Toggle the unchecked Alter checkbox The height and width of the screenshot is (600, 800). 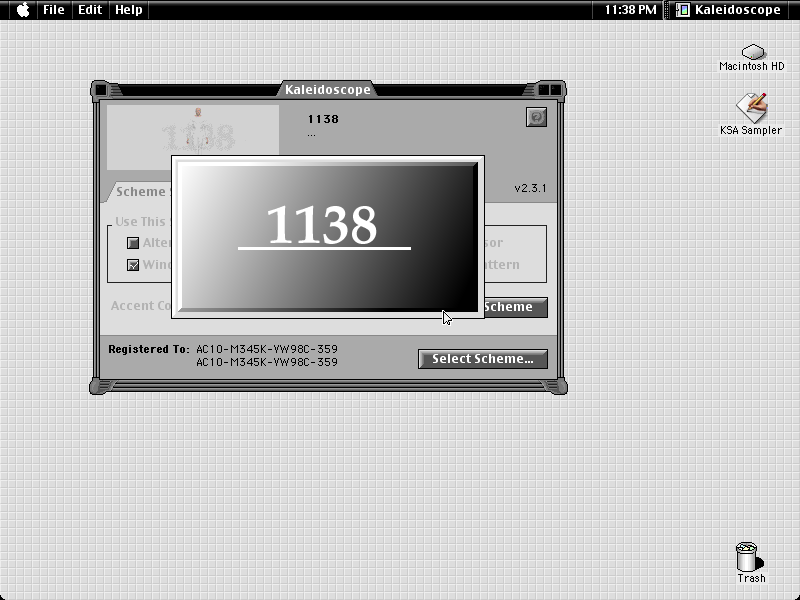coord(133,243)
